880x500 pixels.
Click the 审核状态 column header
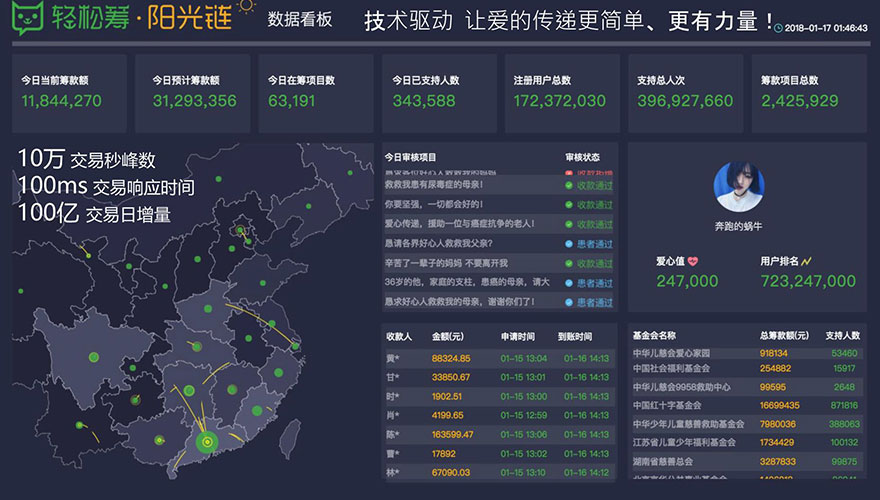click(x=583, y=157)
